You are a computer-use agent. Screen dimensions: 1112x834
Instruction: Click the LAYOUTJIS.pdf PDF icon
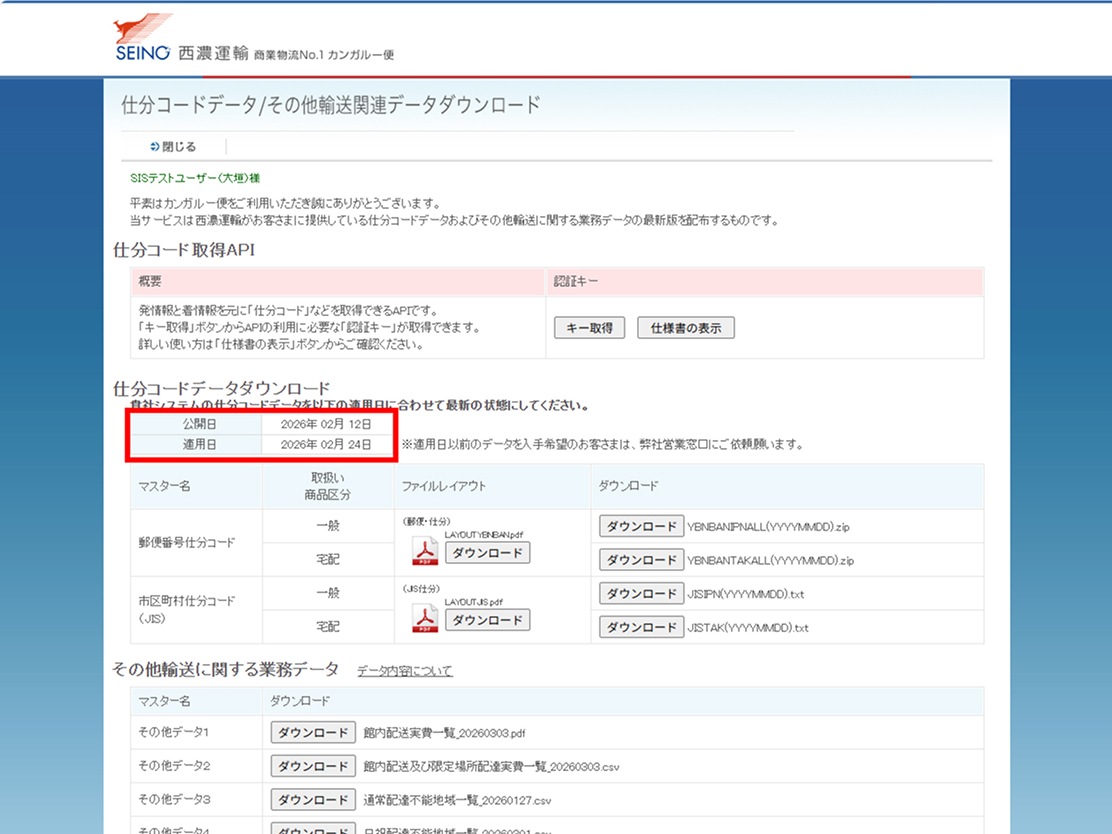425,619
